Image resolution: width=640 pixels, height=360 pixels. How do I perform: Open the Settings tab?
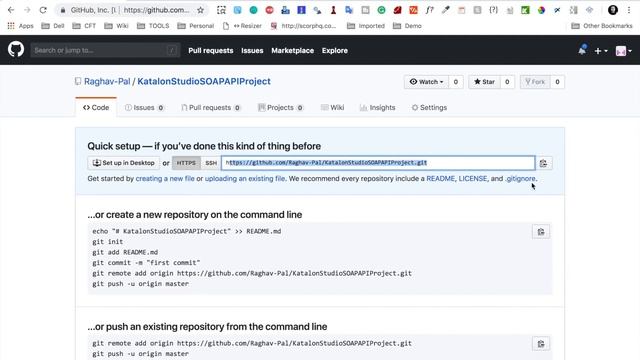[429, 107]
